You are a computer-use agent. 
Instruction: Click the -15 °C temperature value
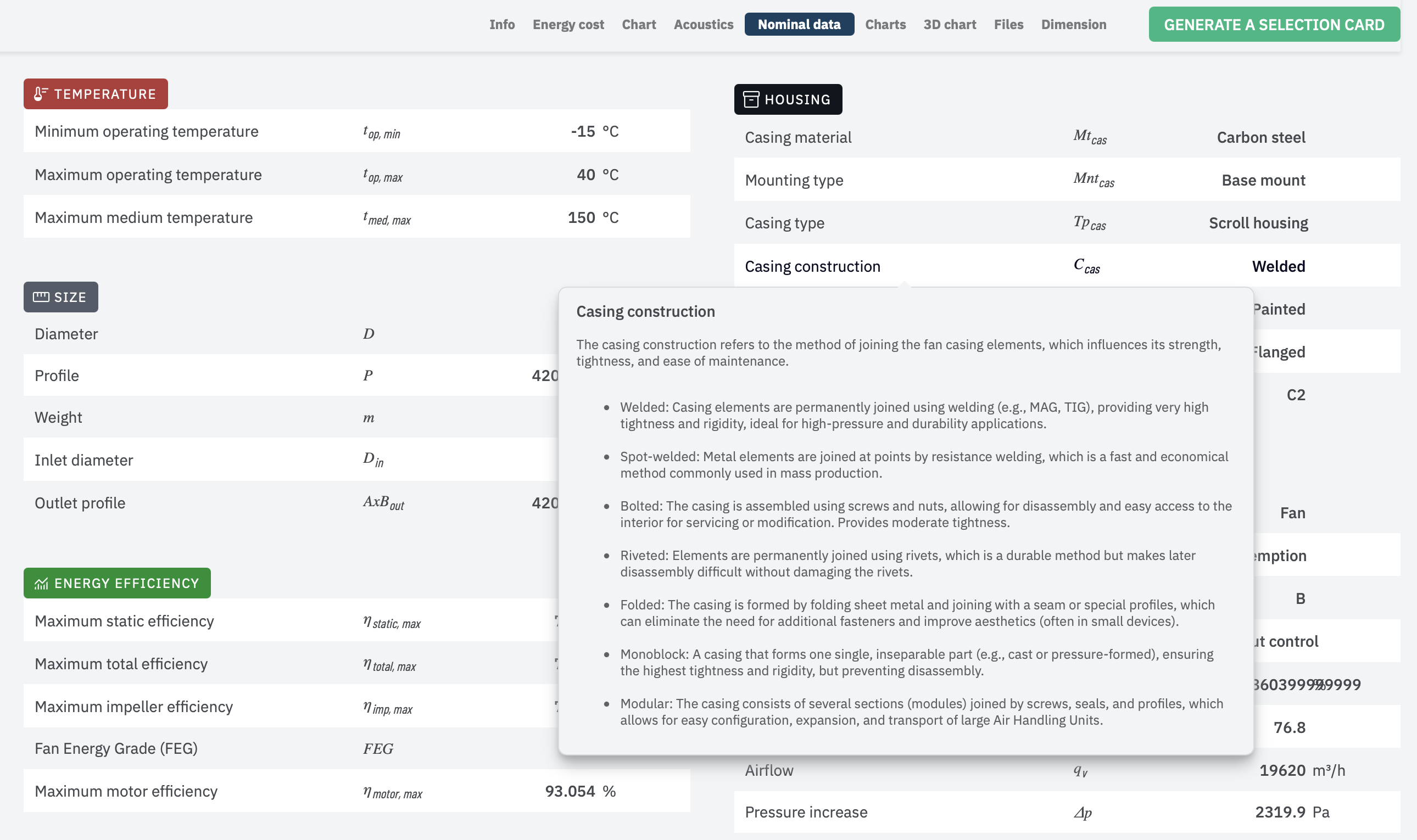594,131
